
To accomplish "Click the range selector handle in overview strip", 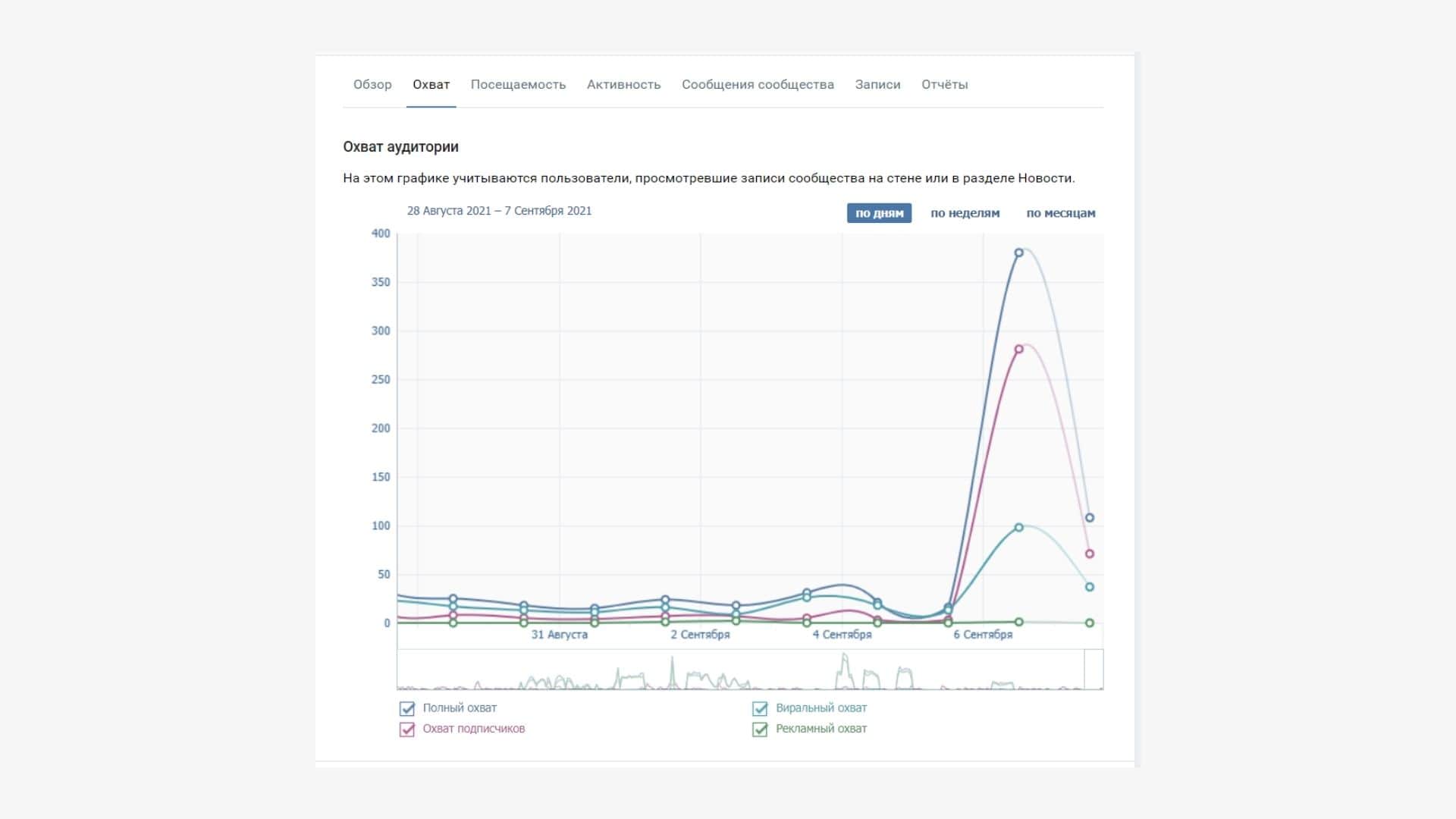I will coord(1094,669).
